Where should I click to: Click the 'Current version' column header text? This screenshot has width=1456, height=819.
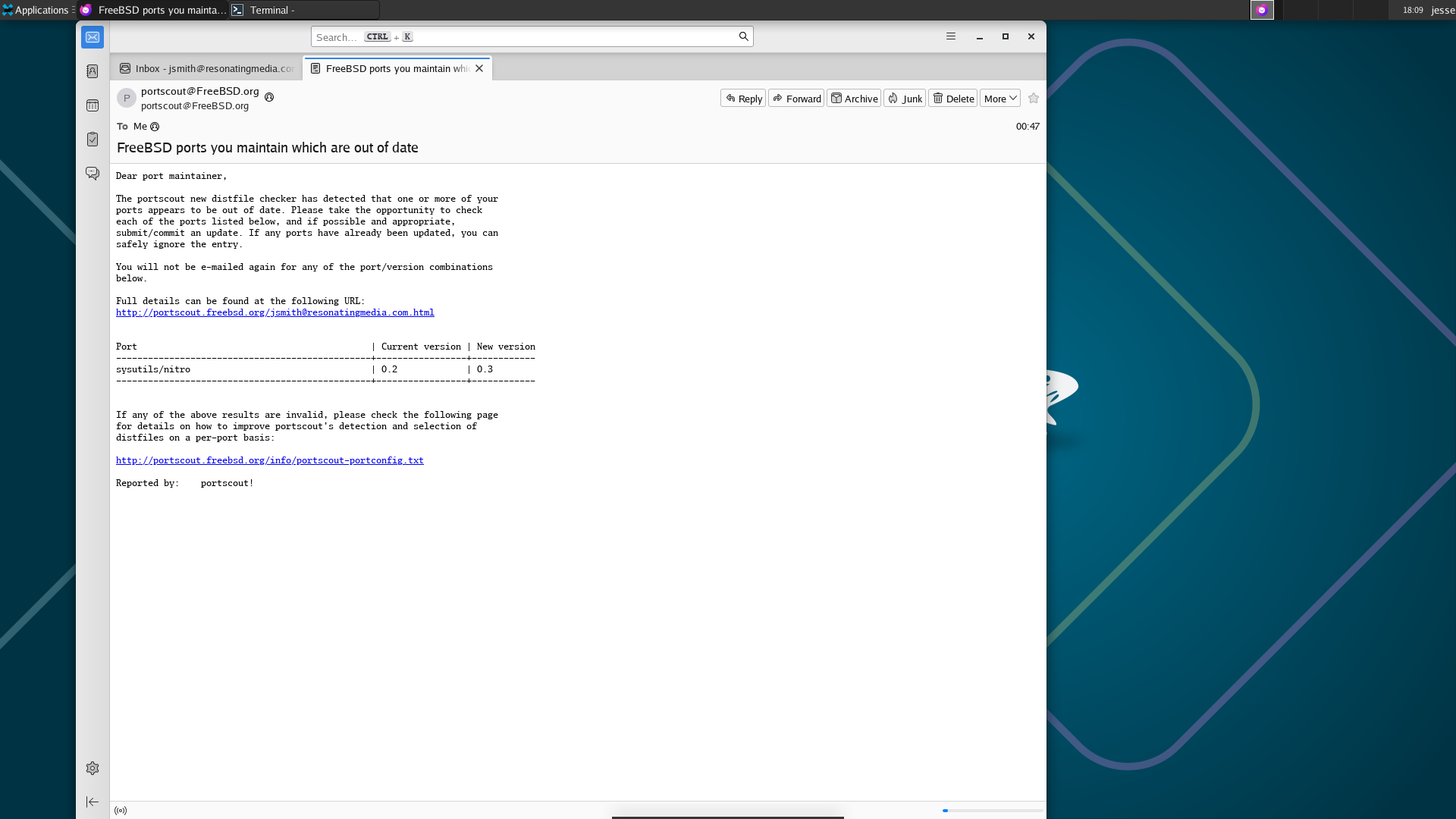(421, 347)
